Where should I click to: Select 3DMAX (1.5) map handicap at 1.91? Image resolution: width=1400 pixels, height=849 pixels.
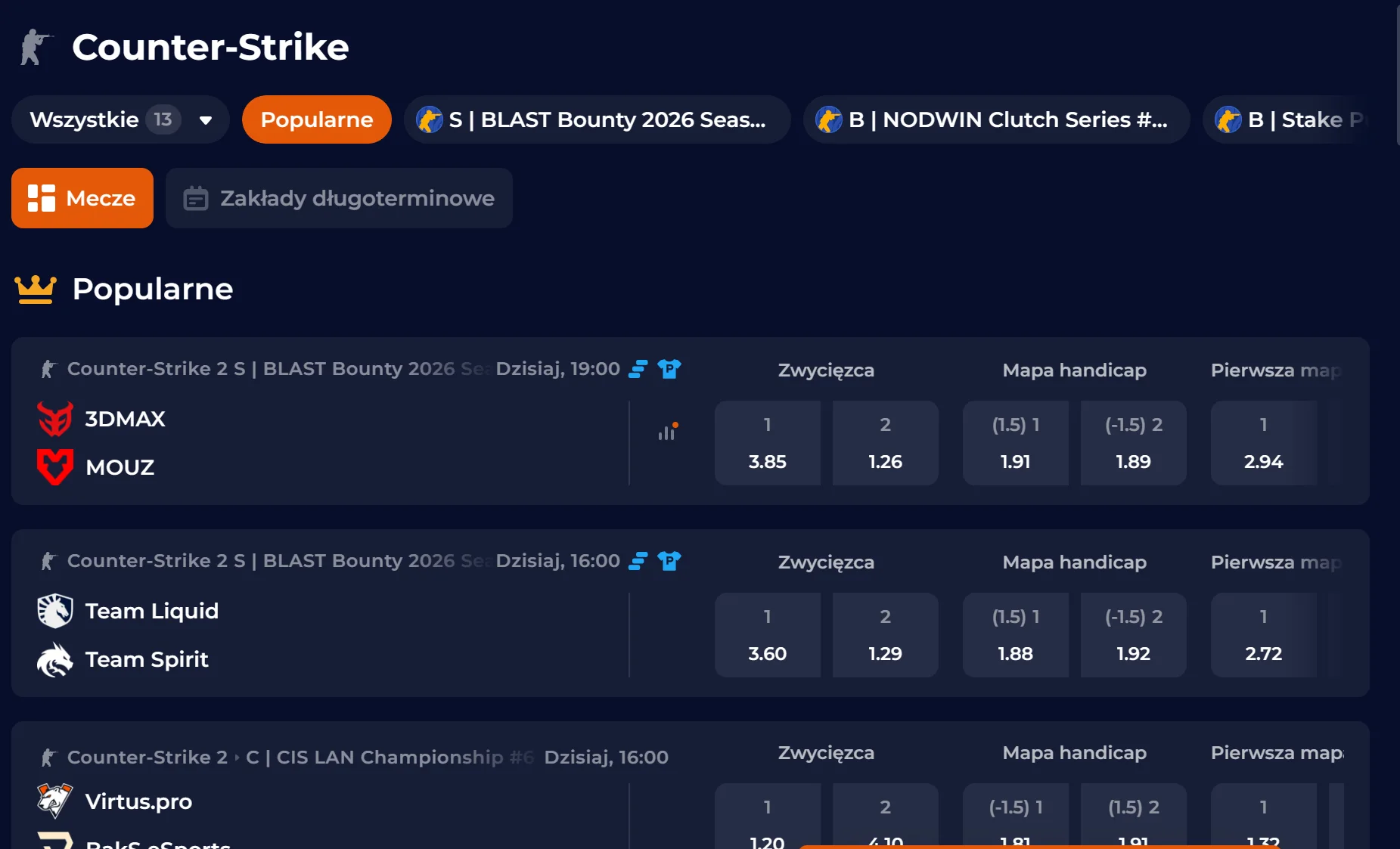1016,443
